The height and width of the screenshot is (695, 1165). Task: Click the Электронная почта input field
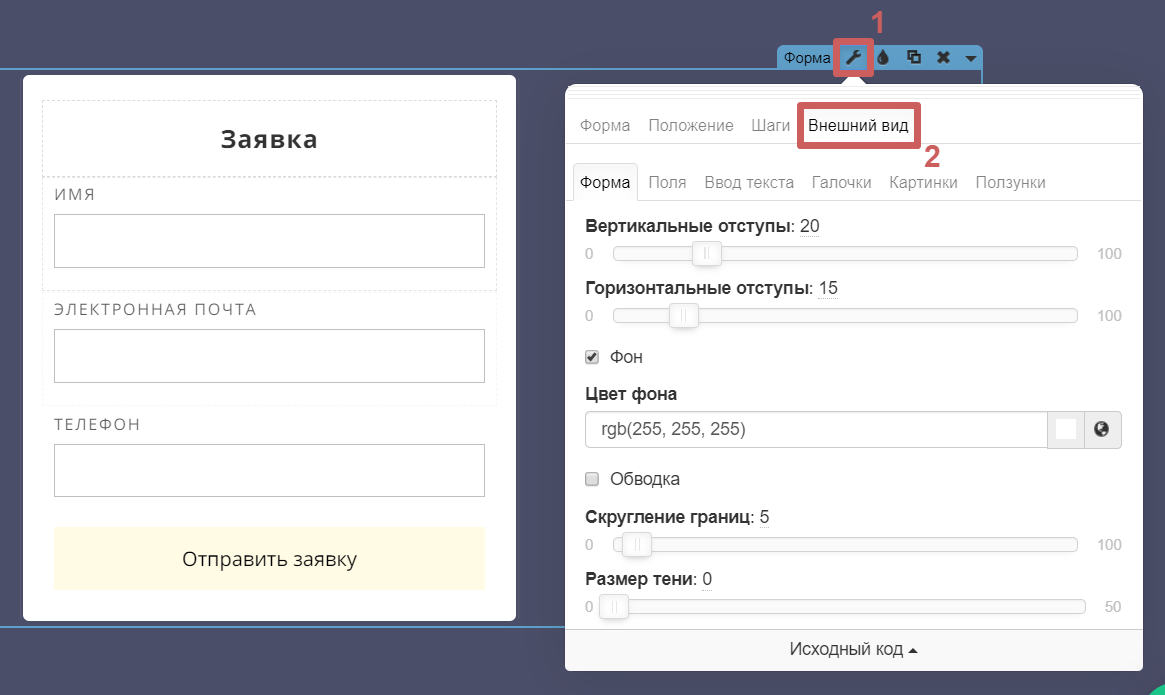point(269,356)
